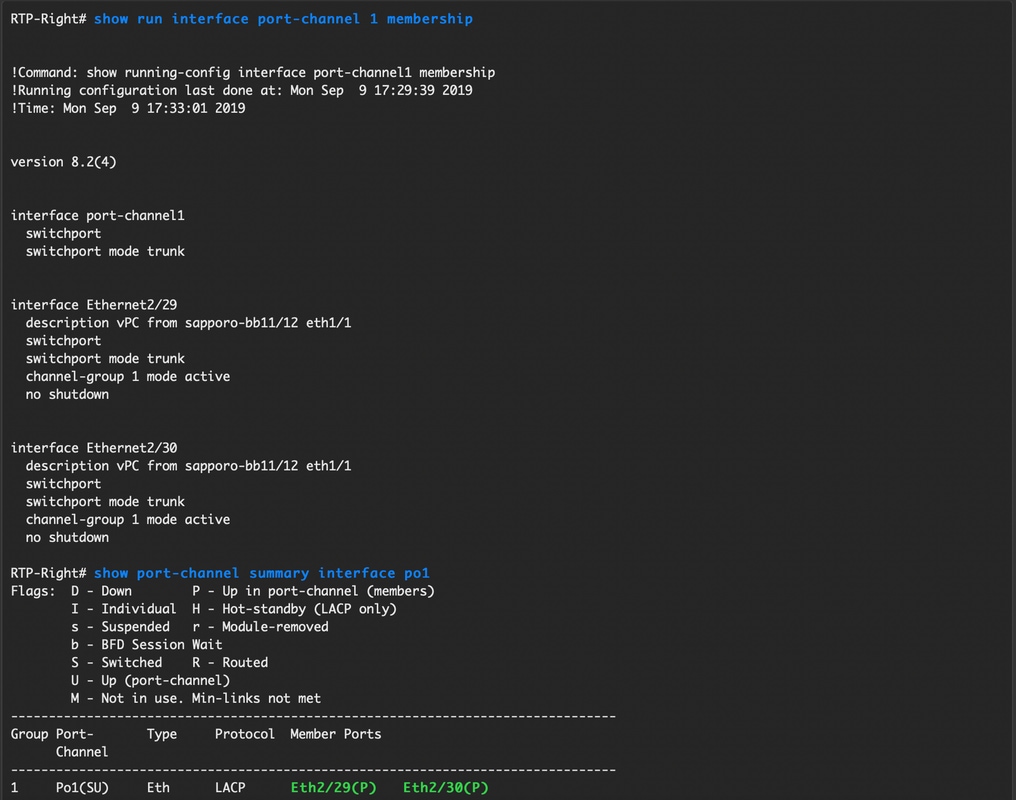Select the green Eth2/30(P) member port

[446, 788]
